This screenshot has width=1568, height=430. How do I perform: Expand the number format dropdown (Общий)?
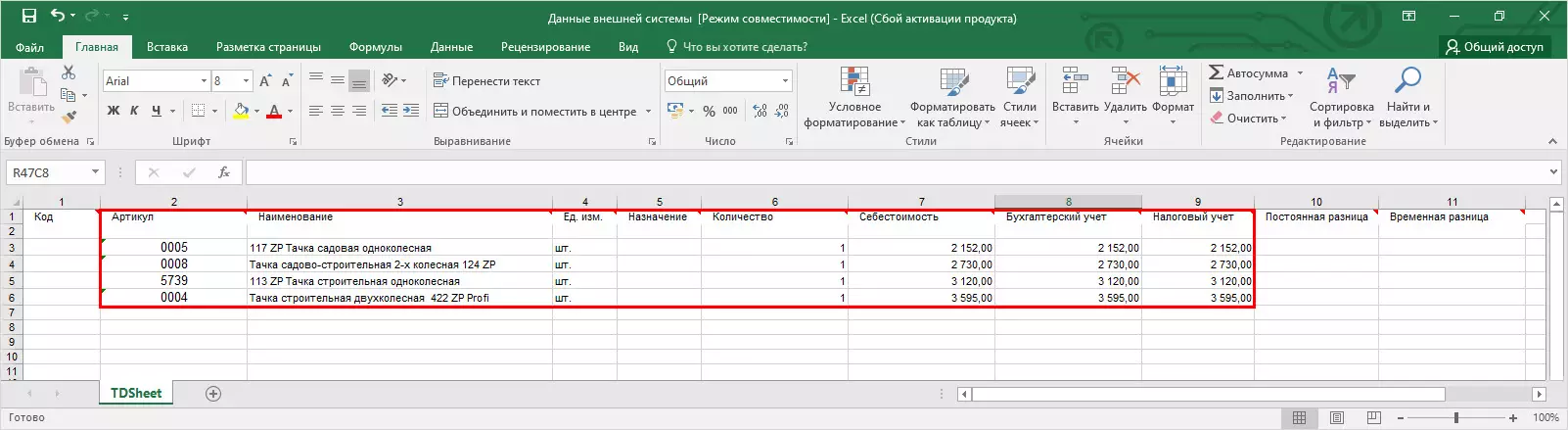(785, 81)
